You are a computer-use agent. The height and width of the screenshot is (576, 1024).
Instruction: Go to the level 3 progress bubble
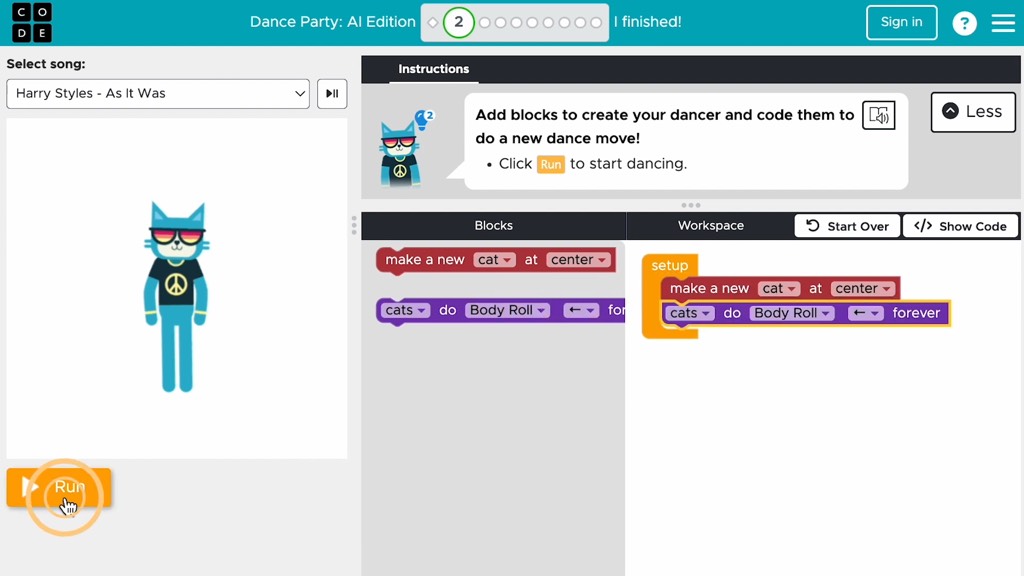tap(485, 22)
